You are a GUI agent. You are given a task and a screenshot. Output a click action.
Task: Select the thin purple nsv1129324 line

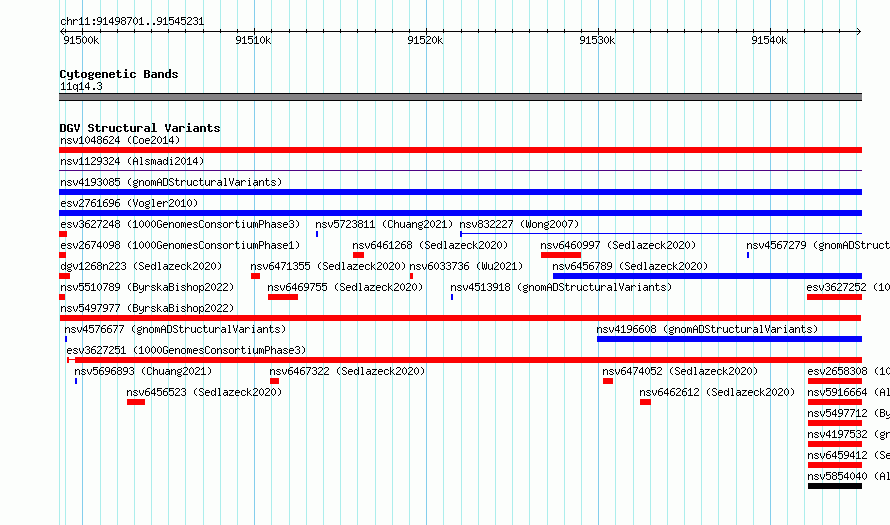coord(460,170)
